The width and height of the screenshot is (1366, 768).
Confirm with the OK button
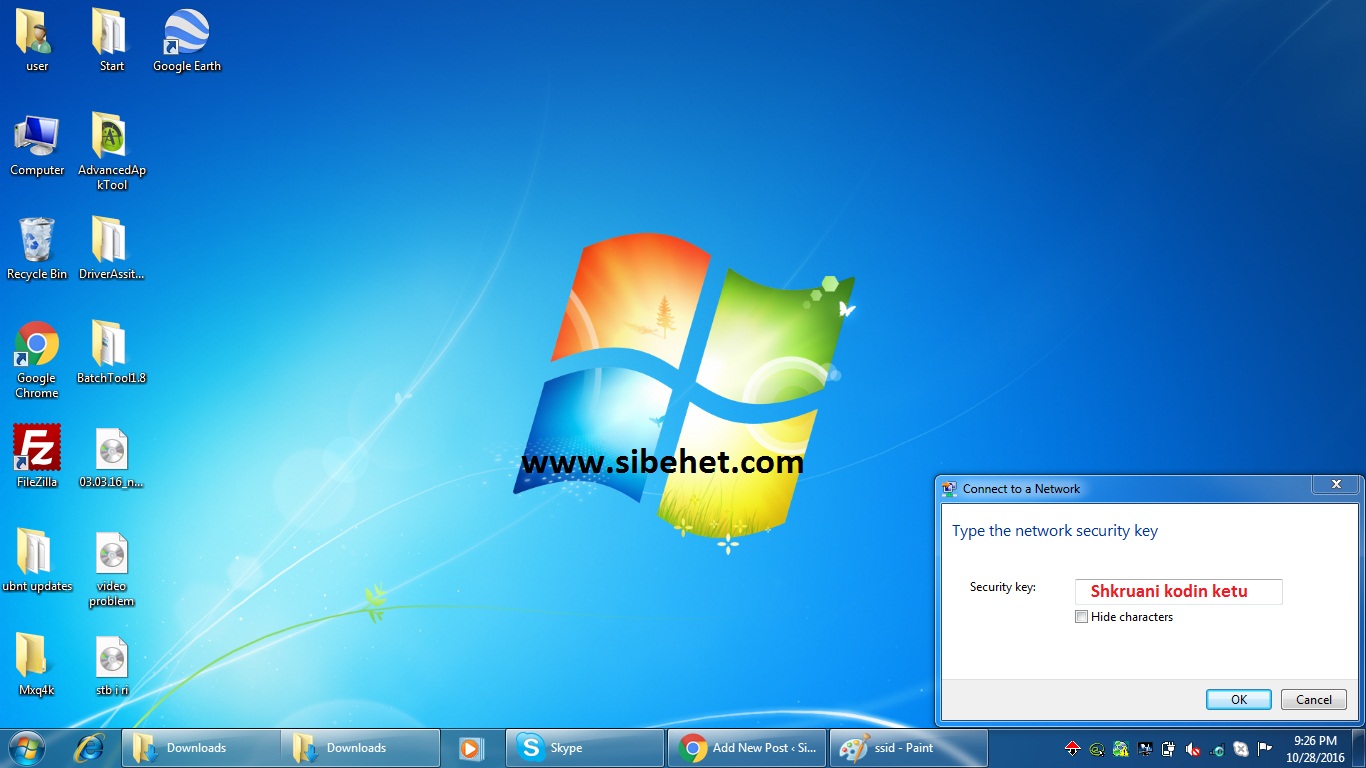click(1238, 700)
